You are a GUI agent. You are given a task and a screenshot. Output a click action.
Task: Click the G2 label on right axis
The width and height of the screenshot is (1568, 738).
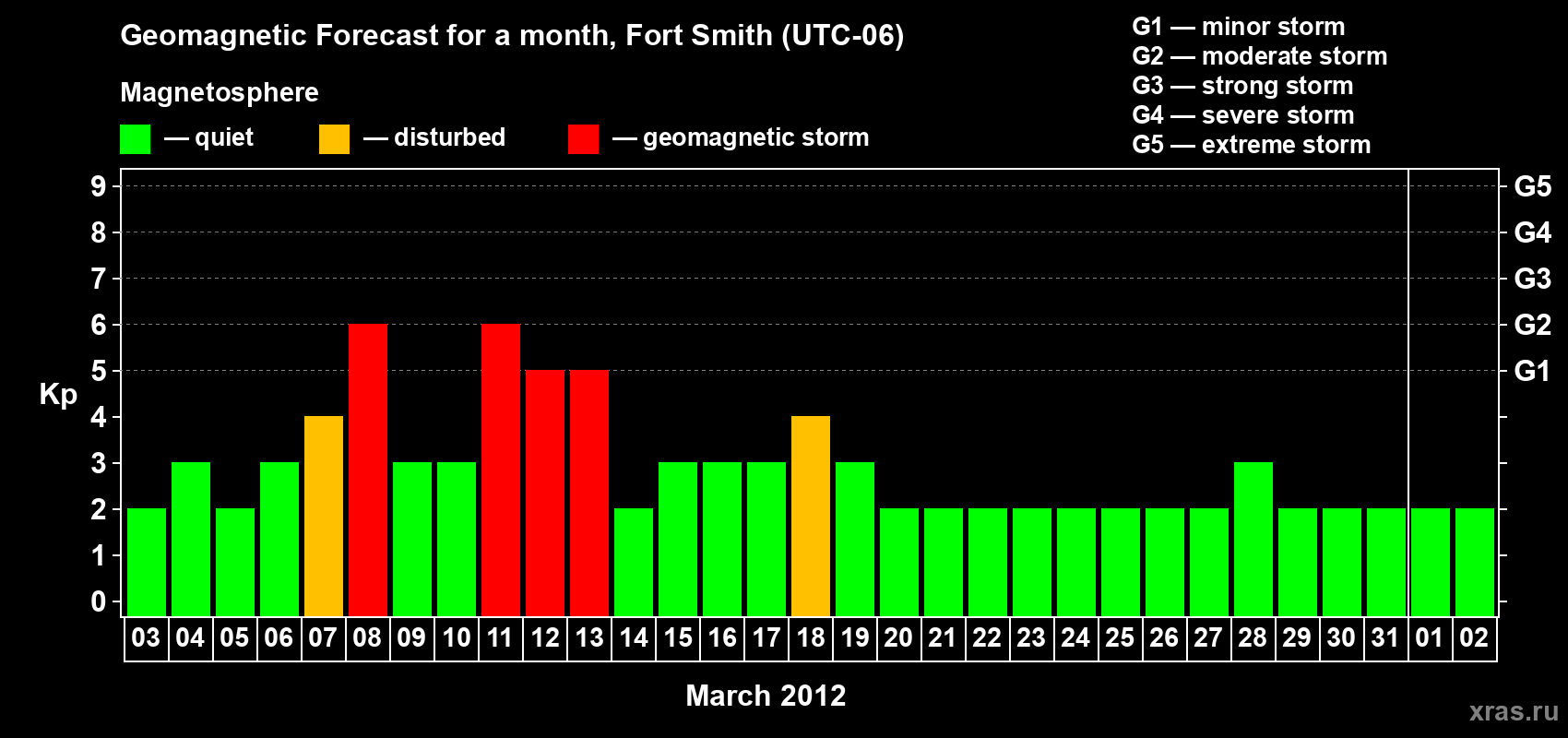pos(1533,325)
